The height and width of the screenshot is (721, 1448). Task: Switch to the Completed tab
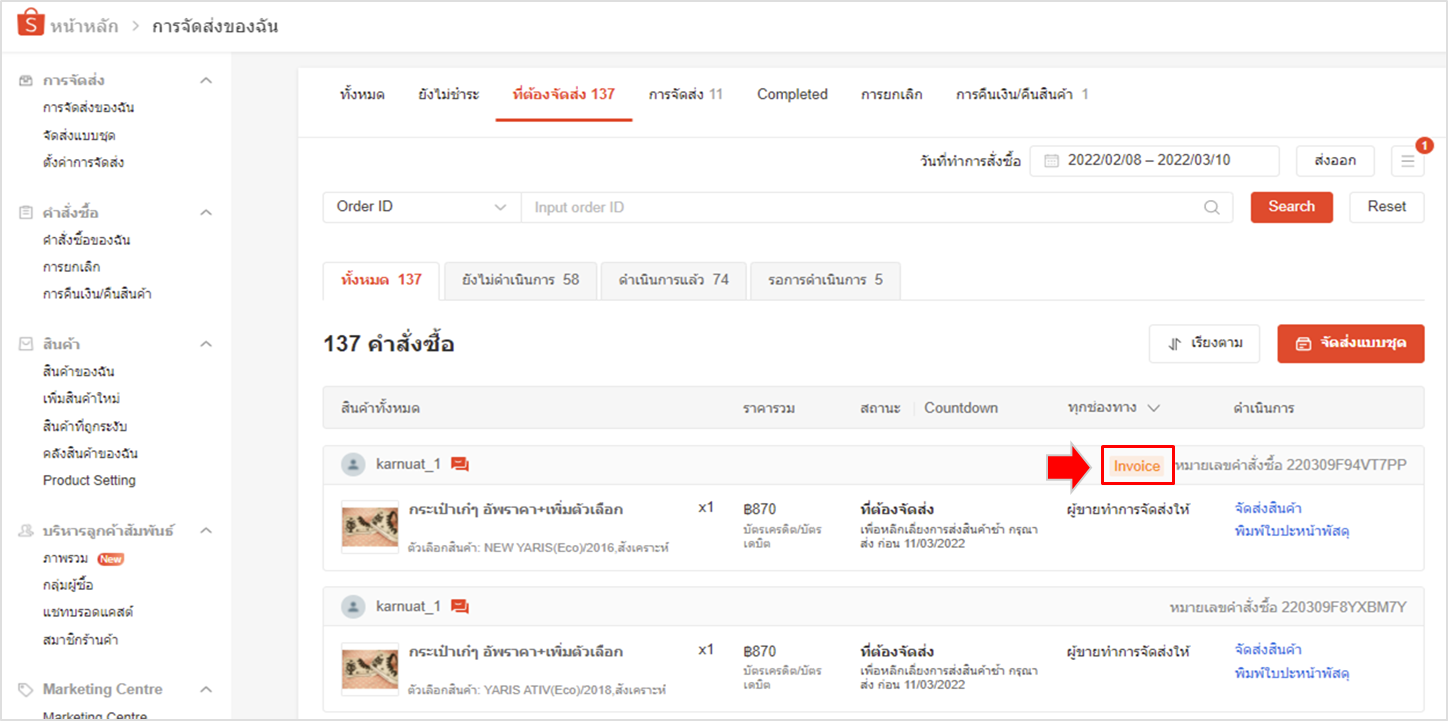(791, 94)
